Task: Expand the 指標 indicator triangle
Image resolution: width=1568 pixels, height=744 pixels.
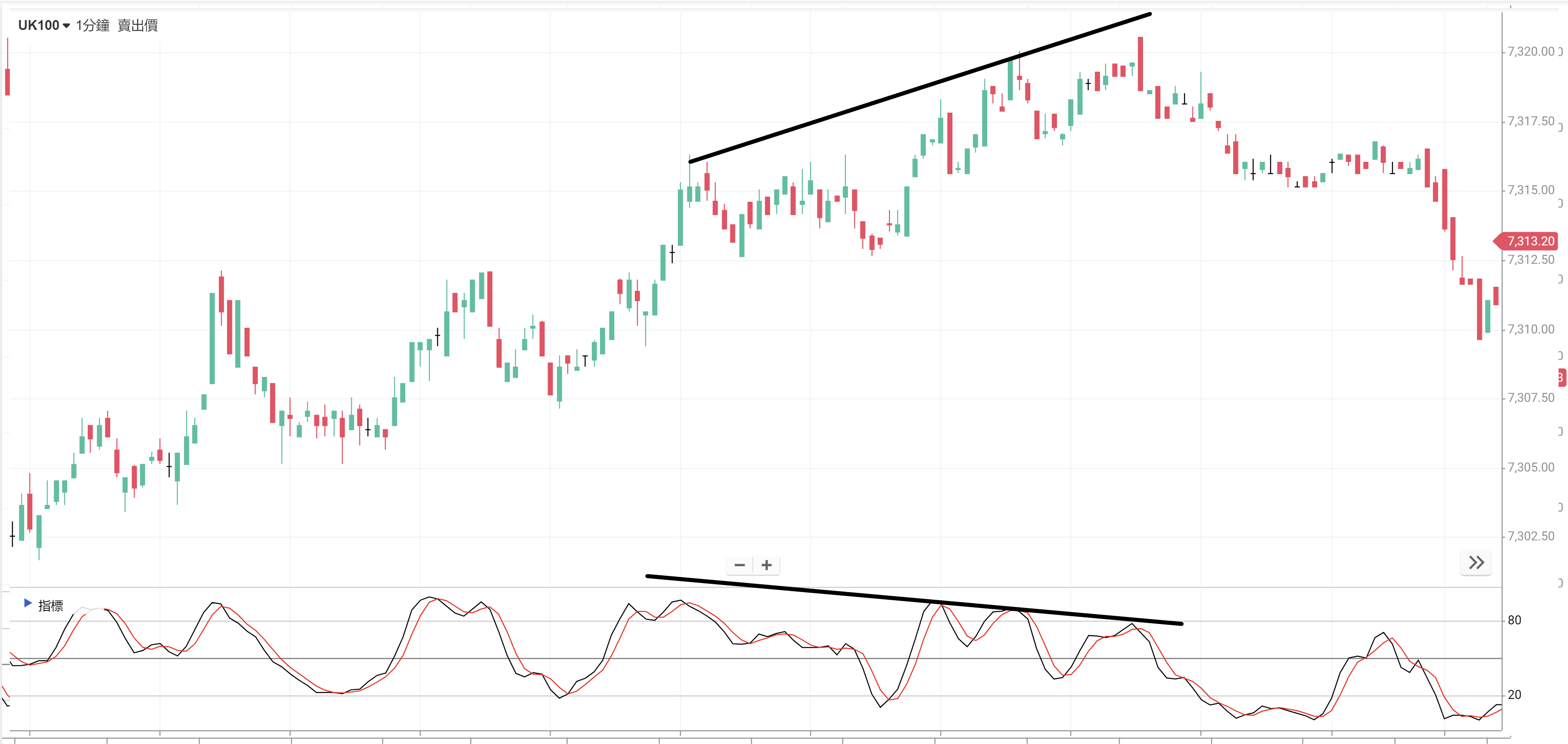Action: coord(27,603)
